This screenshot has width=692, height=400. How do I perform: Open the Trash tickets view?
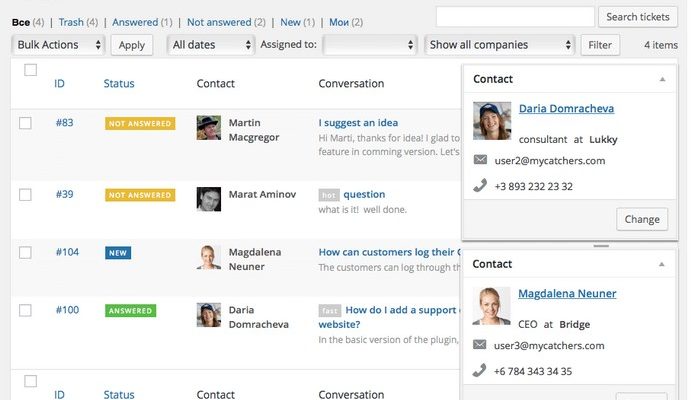(x=71, y=21)
